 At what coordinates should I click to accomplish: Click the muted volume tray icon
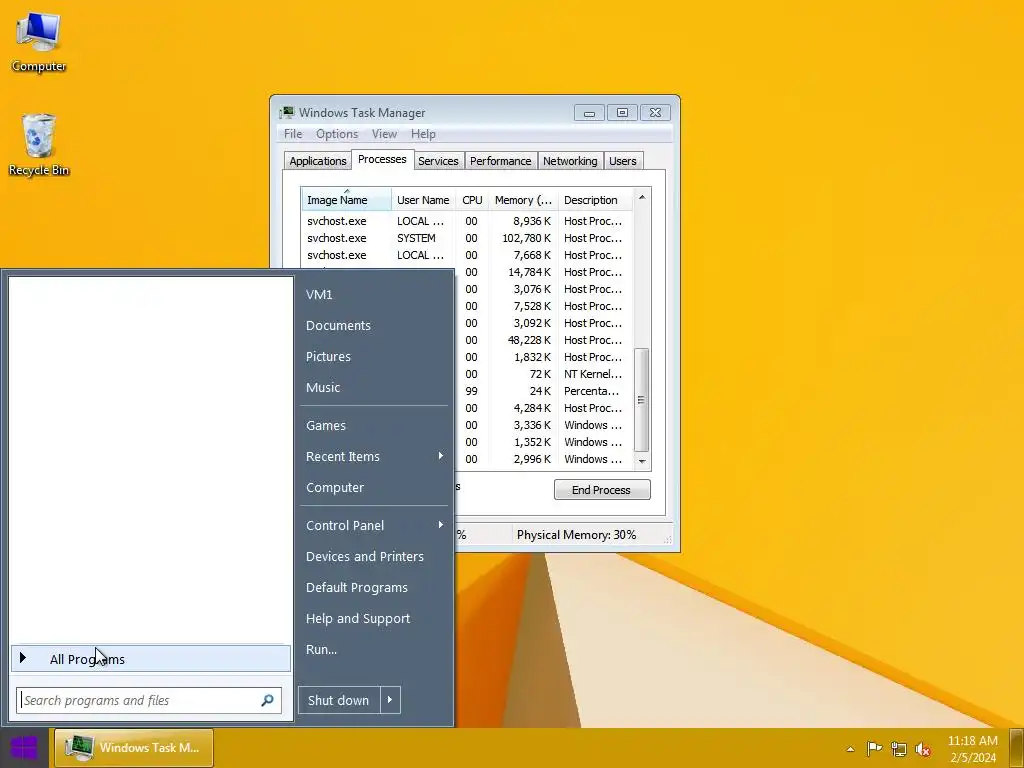(x=923, y=748)
